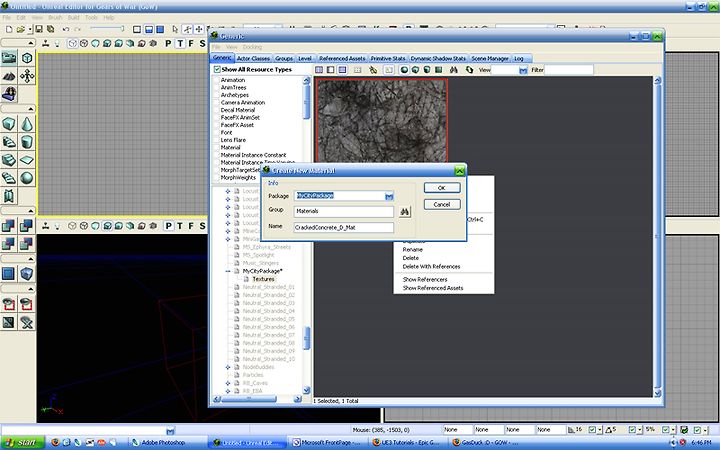Select the Cube brush builder
The height and width of the screenshot is (450, 720).
(x=9, y=124)
